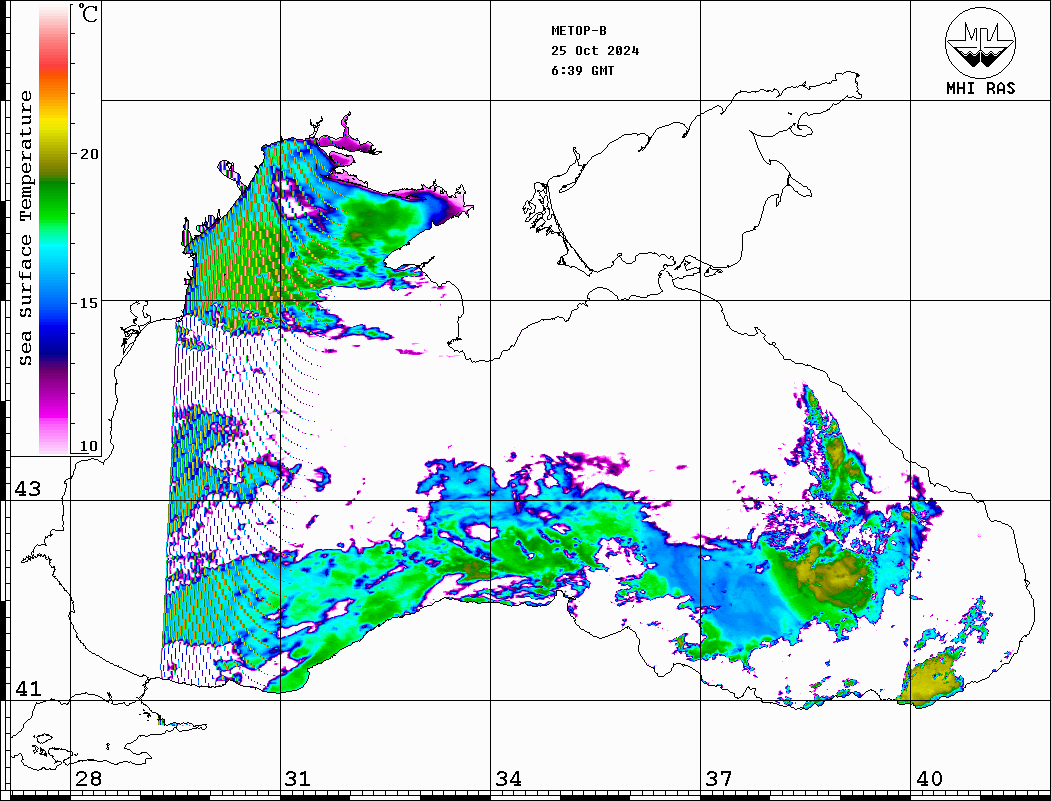The image size is (1051, 801).
Task: Select the 'METOP-B' satellite label
Action: 578,31
